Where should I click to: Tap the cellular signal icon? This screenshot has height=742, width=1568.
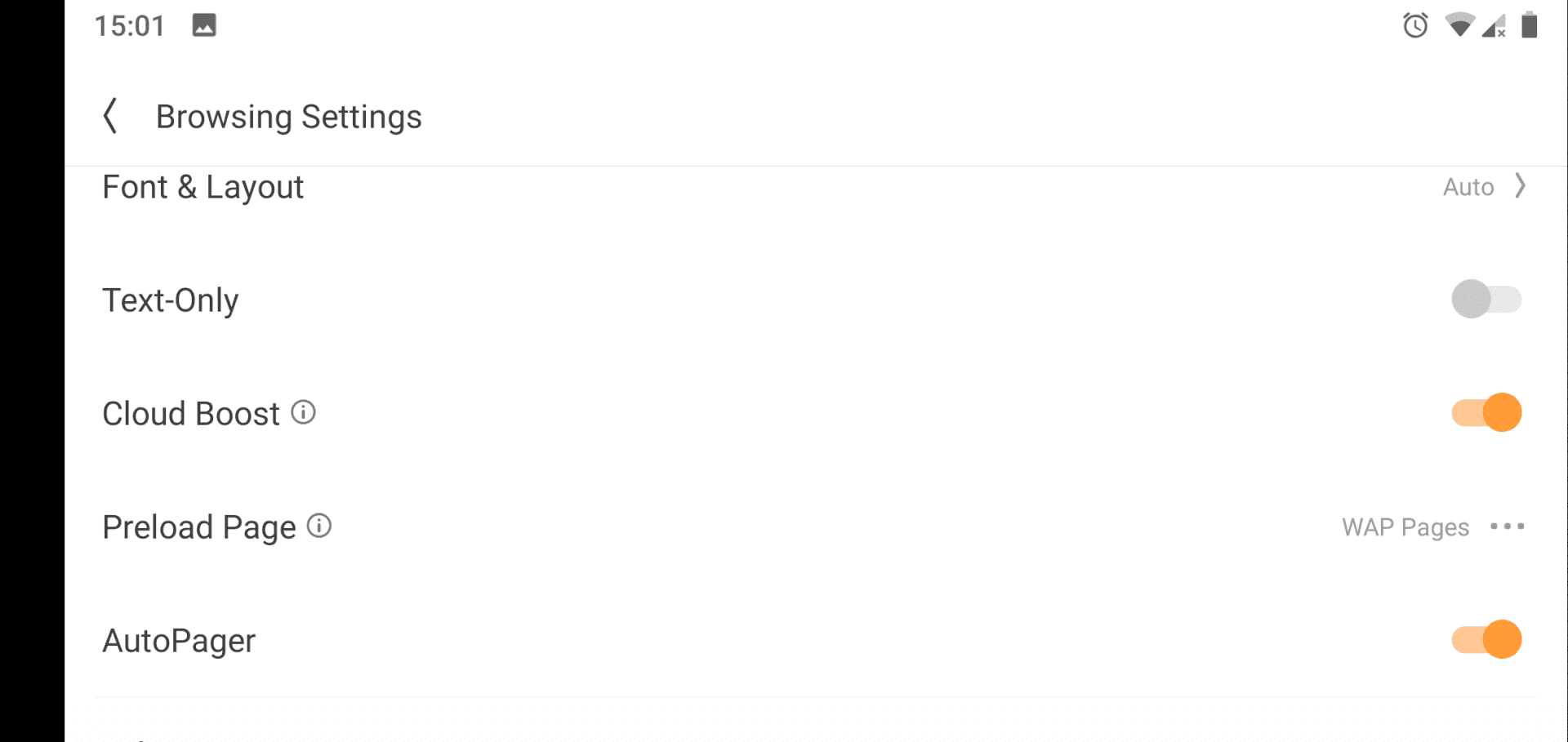point(1494,25)
